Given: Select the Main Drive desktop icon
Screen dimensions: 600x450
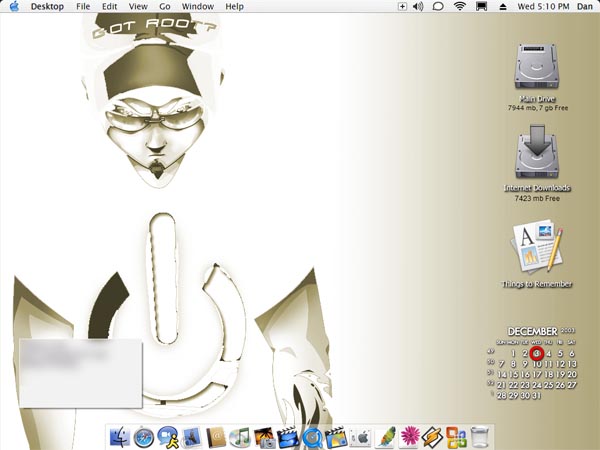Looking at the screenshot, I should 536,67.
